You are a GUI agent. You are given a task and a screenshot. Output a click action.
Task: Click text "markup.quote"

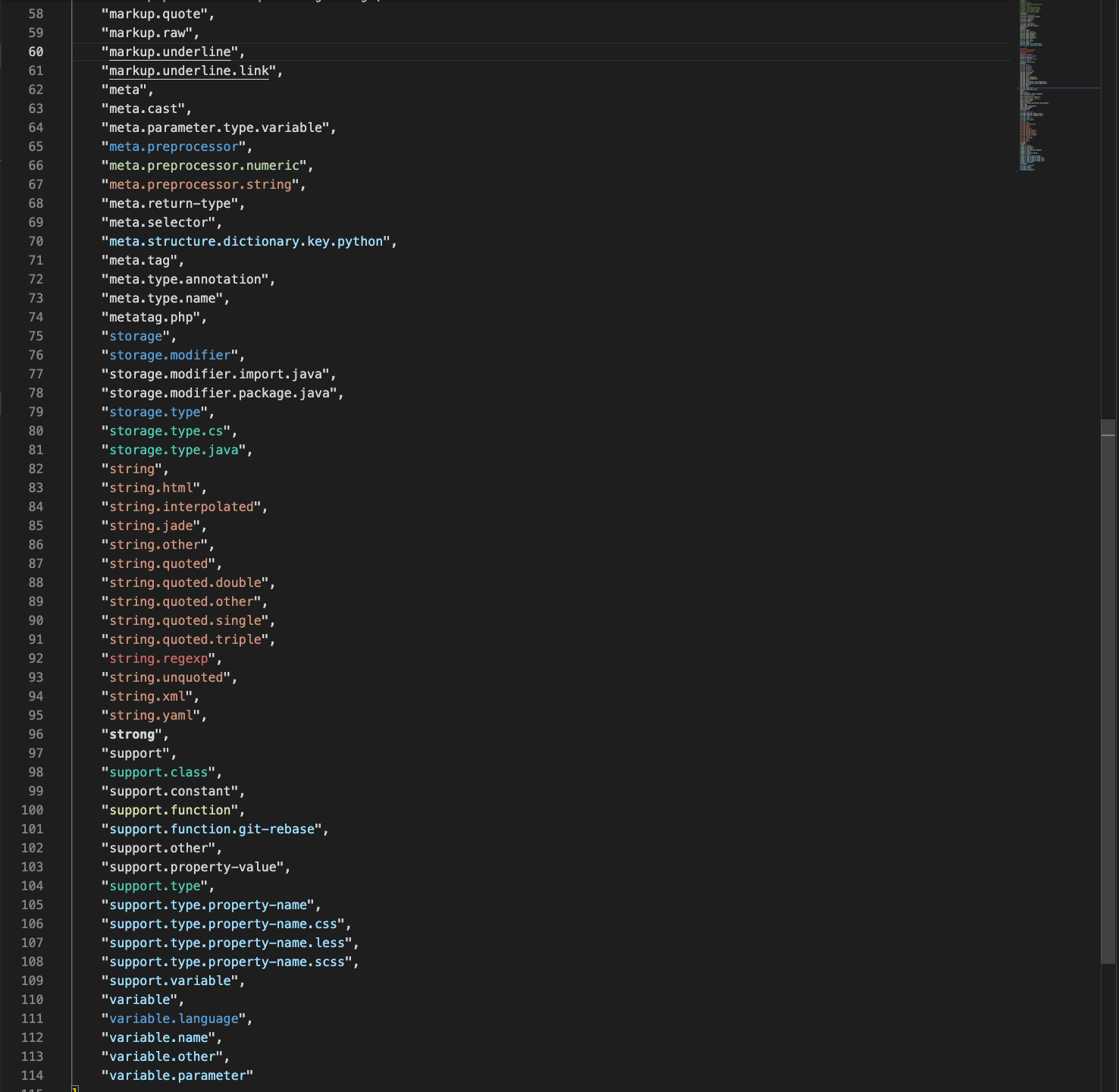(155, 14)
